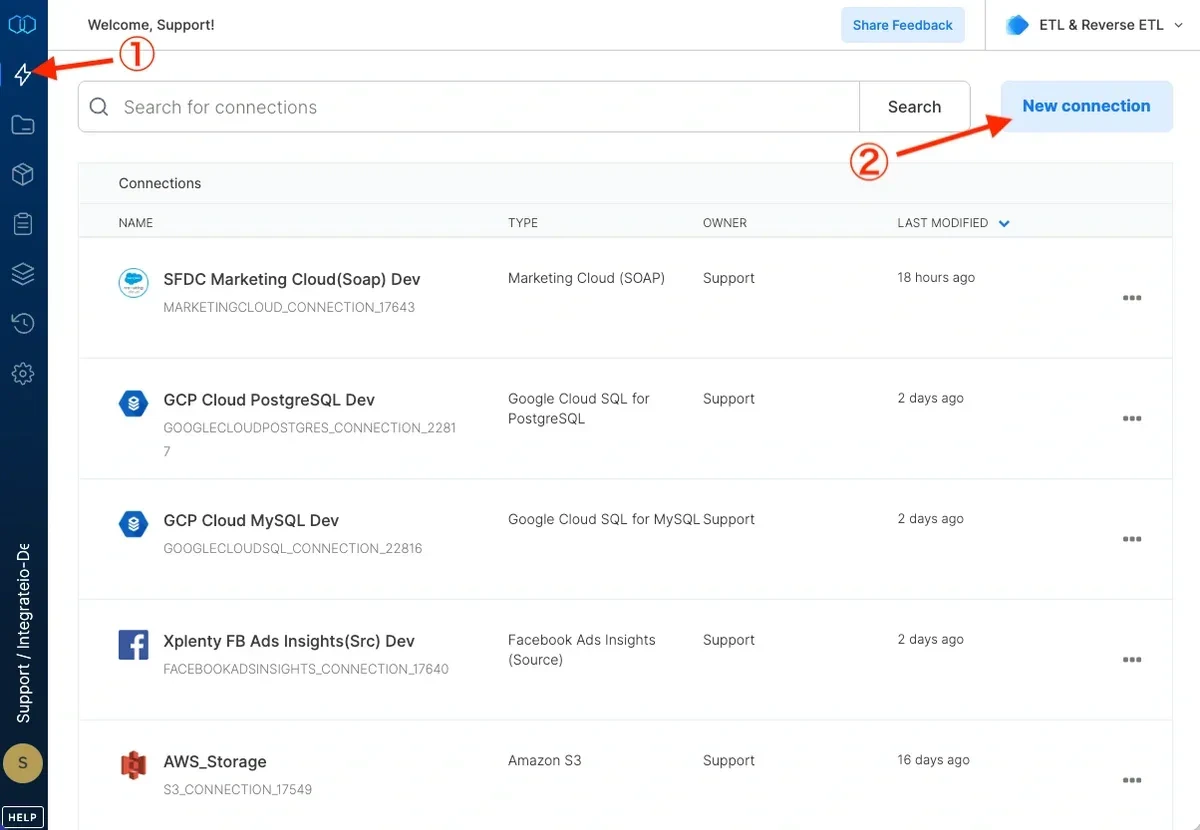This screenshot has height=830, width=1200.
Task: Open the HELP badge in the sidebar
Action: click(23, 817)
